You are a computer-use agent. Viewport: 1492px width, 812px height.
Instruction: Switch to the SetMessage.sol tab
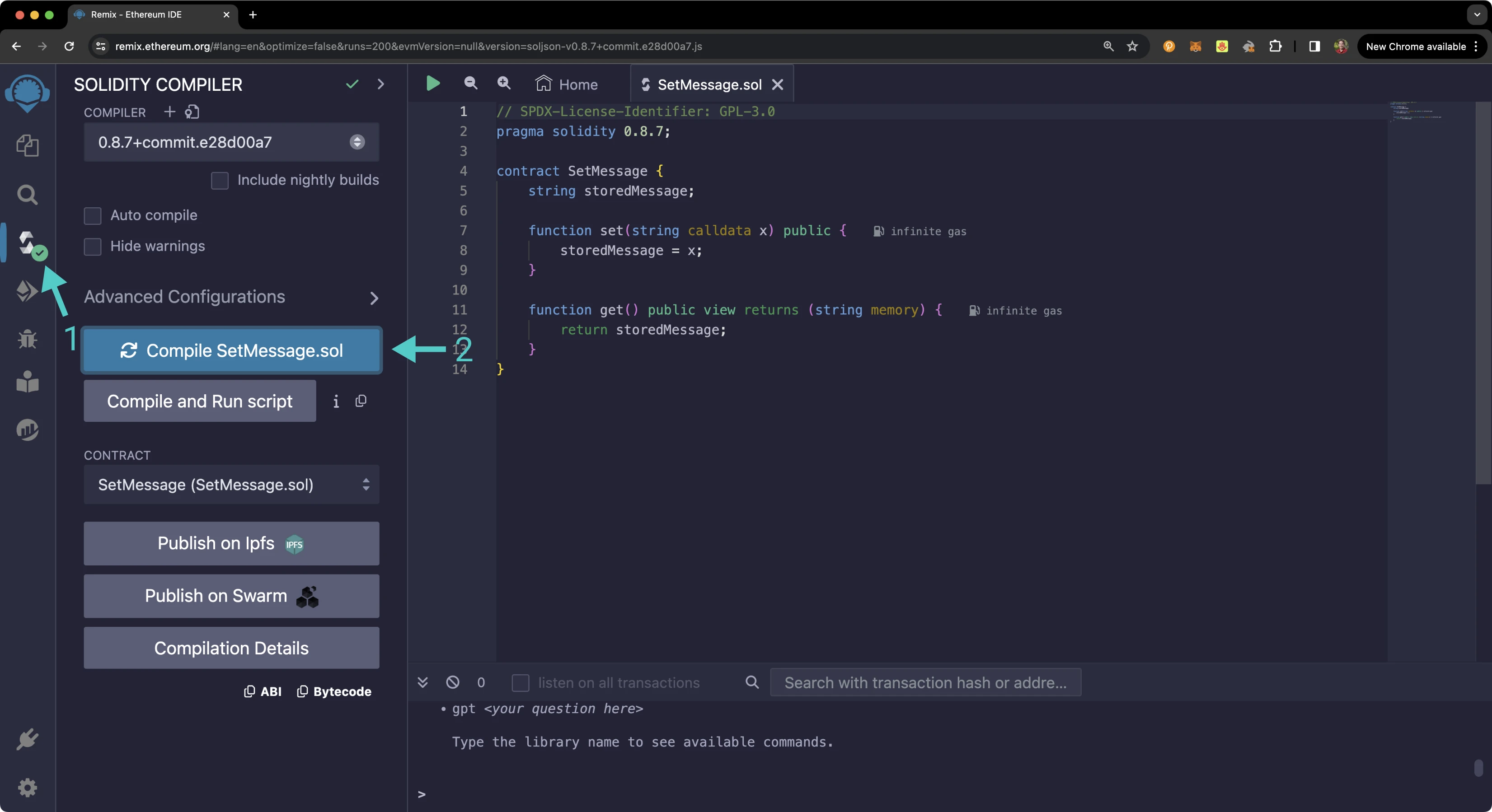(x=710, y=84)
